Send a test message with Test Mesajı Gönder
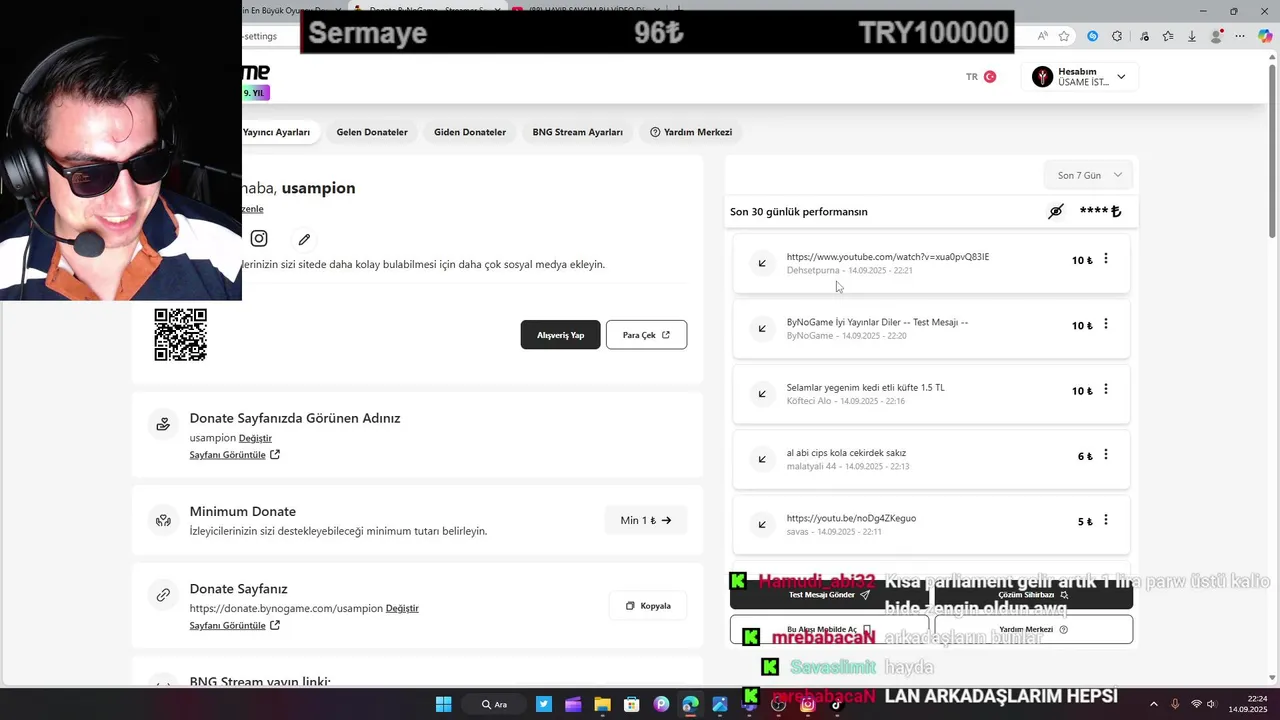The height and width of the screenshot is (720, 1280). [x=829, y=595]
